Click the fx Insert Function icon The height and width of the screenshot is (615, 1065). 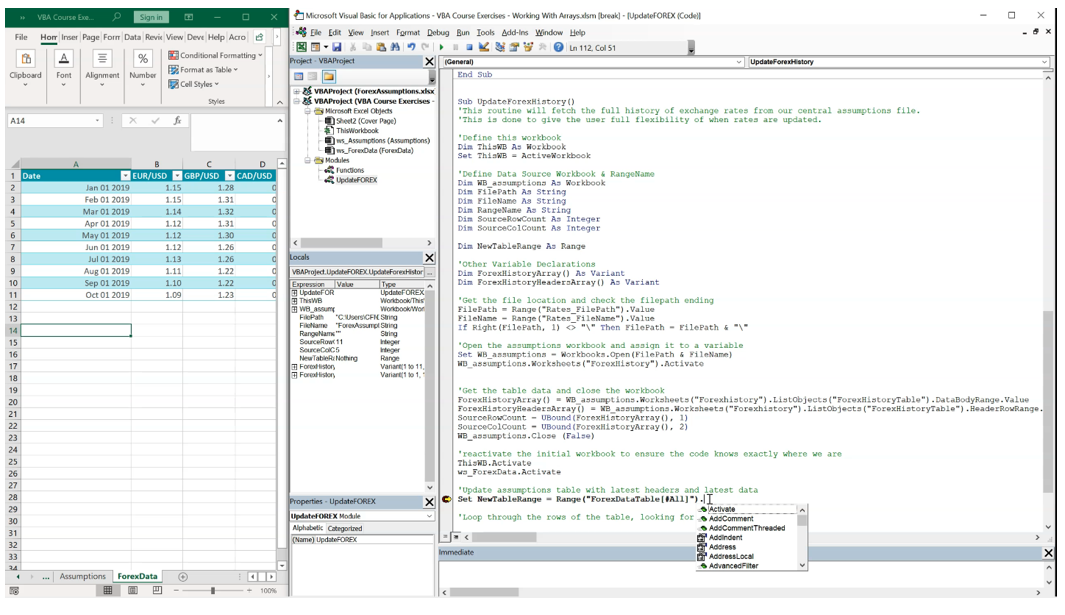[x=177, y=120]
